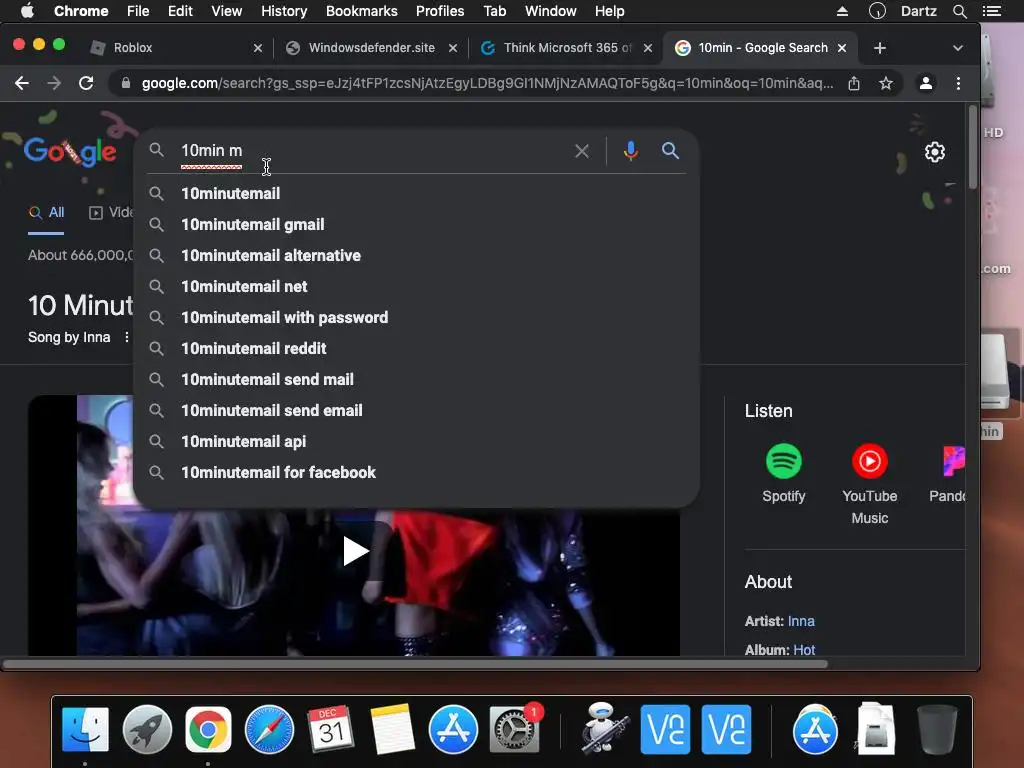The height and width of the screenshot is (768, 1024).
Task: Open Calendar in the Dock
Action: (x=330, y=729)
